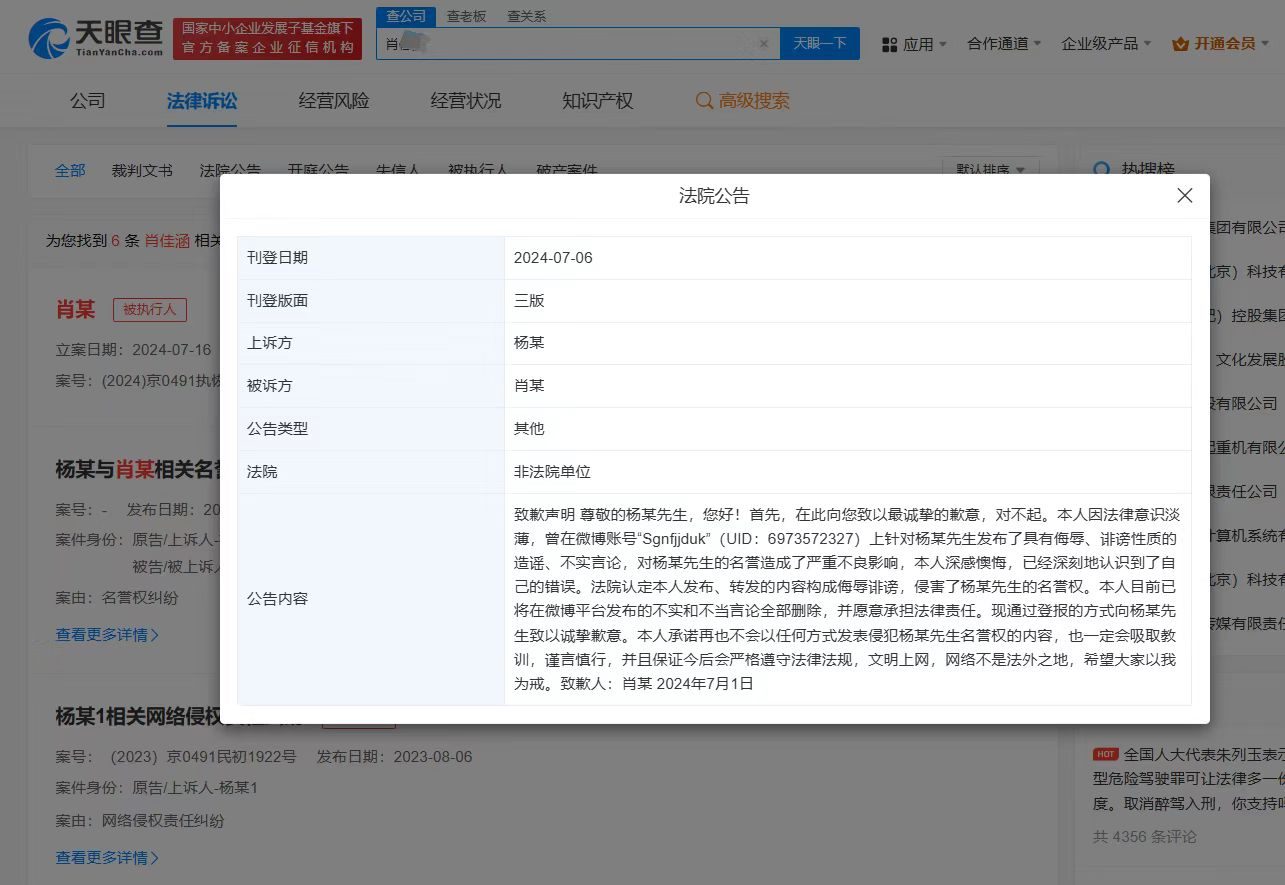Close the 法院公告 popup dialog
Image resolution: width=1285 pixels, height=885 pixels.
pyautogui.click(x=1184, y=196)
